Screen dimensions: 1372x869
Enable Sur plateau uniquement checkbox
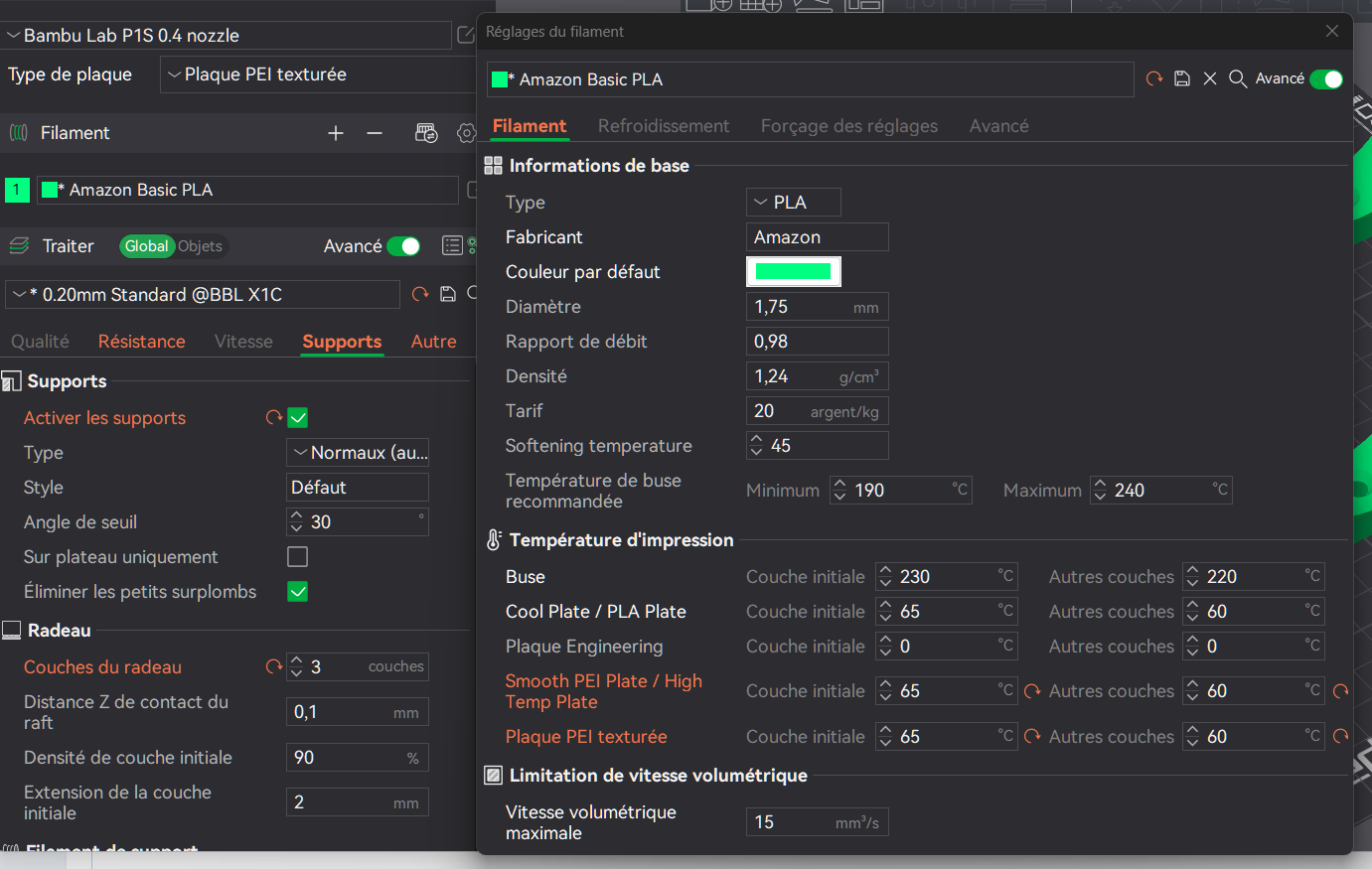[297, 557]
